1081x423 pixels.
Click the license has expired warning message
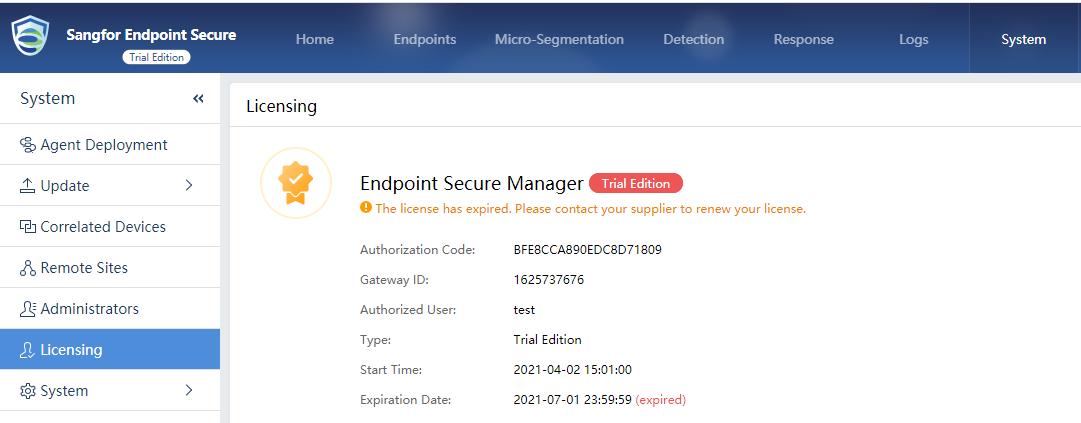(590, 208)
